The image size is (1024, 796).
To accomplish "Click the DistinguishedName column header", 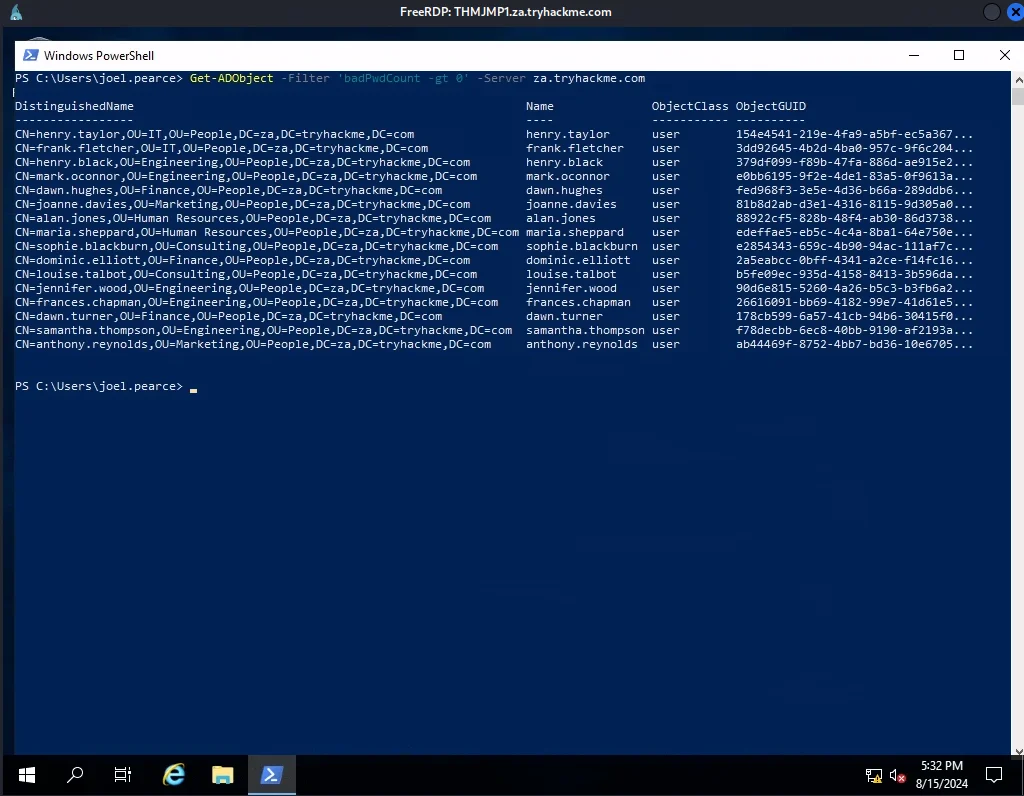I will tap(74, 106).
